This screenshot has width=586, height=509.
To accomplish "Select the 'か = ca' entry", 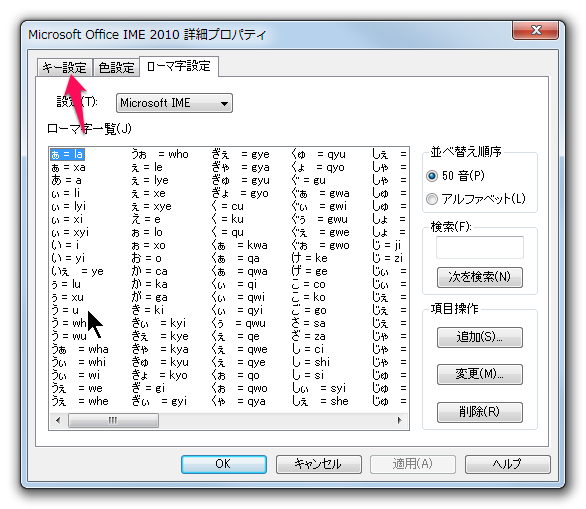I will coord(149,271).
